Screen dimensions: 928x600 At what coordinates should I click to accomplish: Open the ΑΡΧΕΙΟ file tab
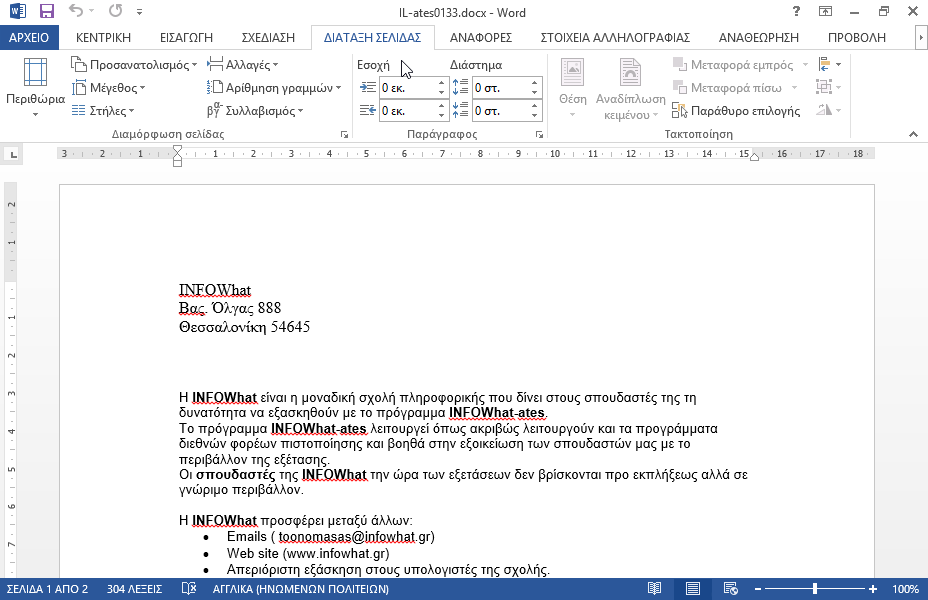[x=29, y=37]
